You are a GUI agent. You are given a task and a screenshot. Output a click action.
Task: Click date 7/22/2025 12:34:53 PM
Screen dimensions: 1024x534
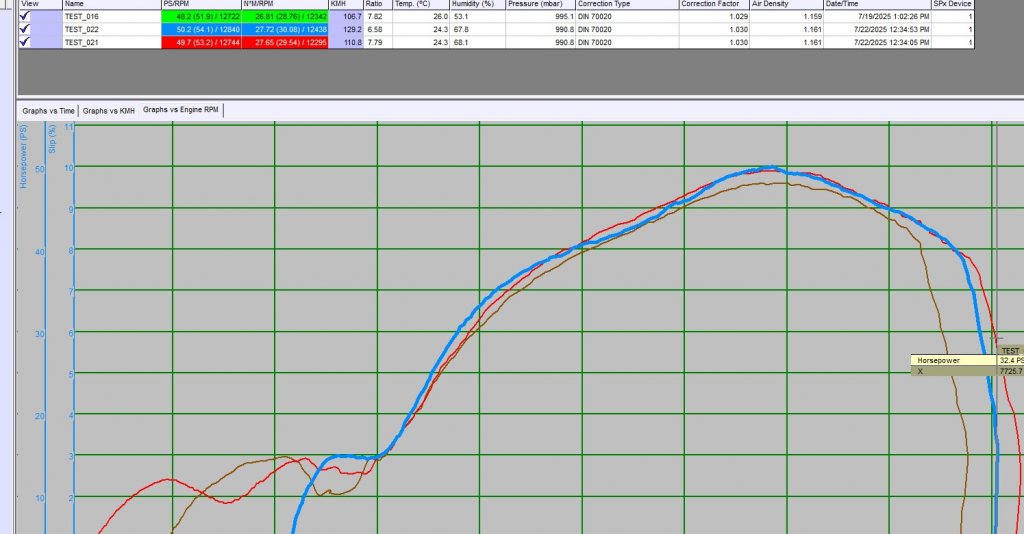pos(891,29)
